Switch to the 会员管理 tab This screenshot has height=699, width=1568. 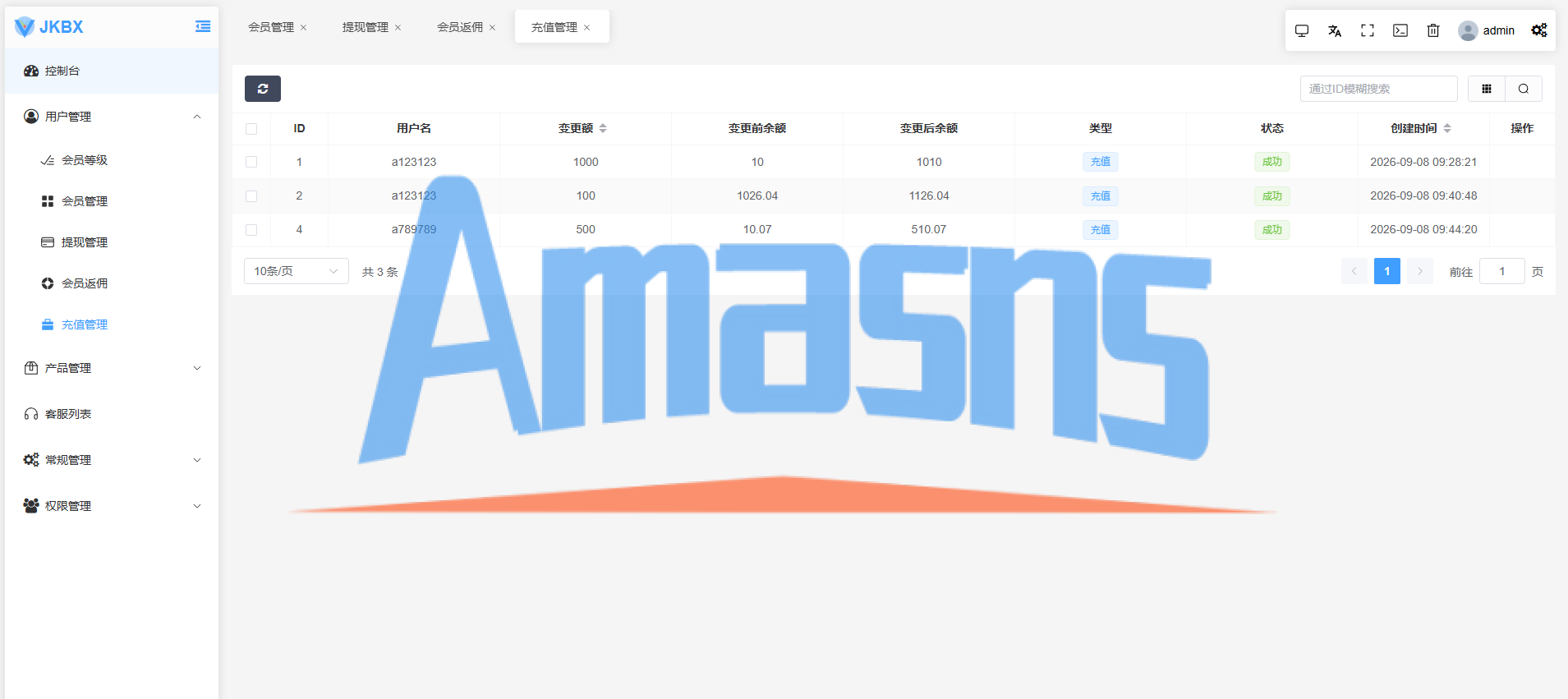coord(271,27)
